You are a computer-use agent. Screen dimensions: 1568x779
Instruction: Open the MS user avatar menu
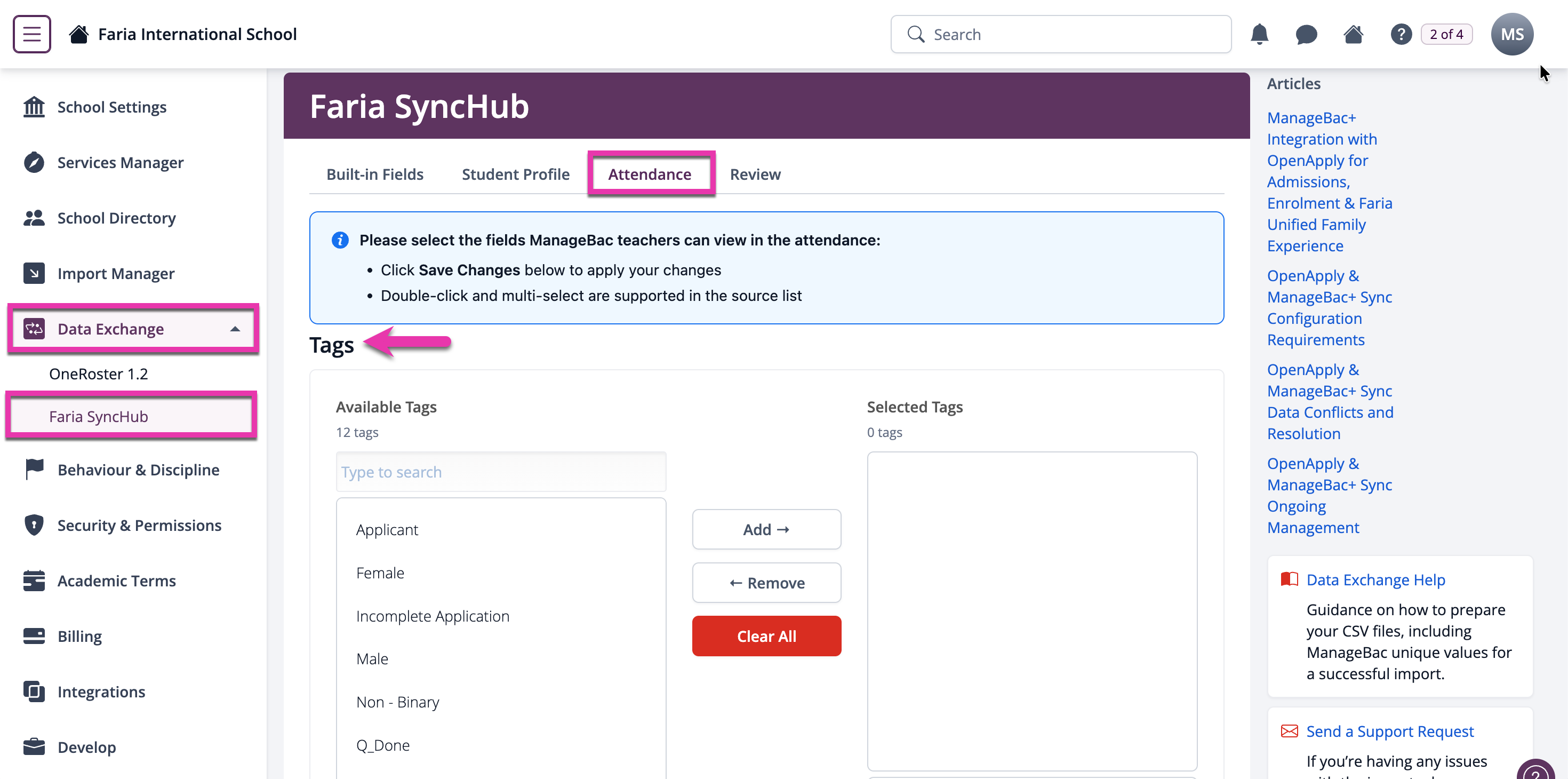(1512, 34)
